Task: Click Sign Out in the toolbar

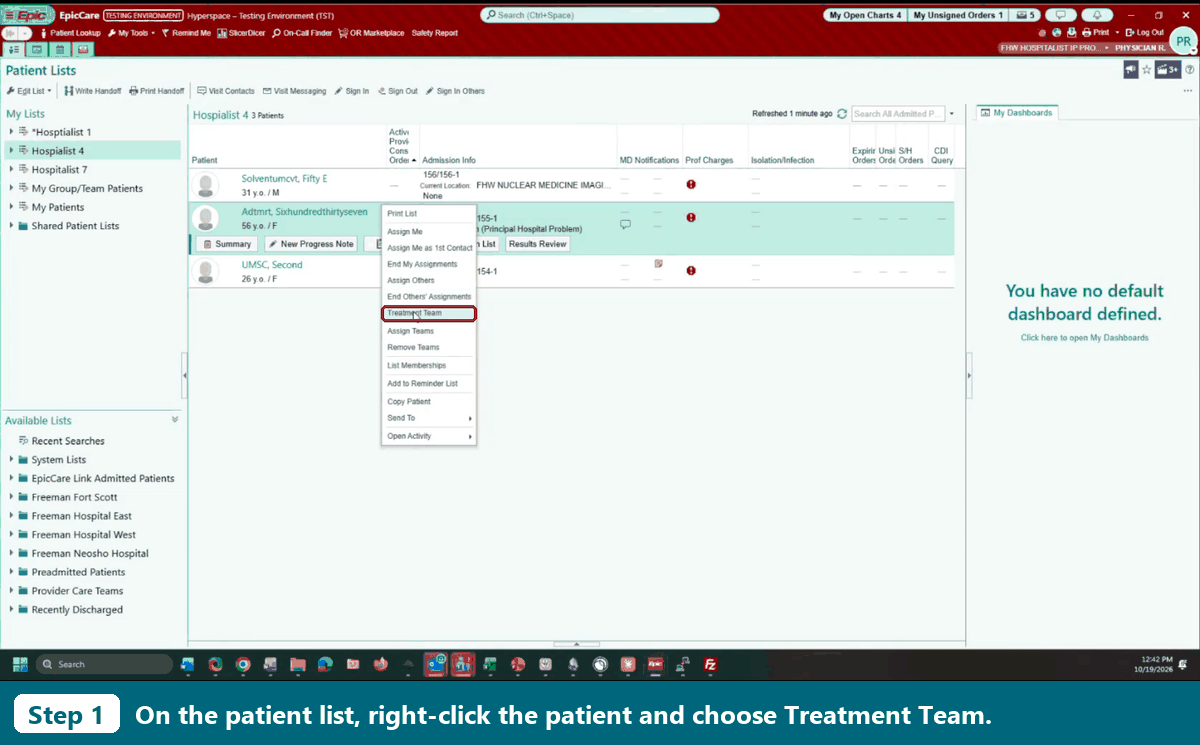Action: point(397,91)
